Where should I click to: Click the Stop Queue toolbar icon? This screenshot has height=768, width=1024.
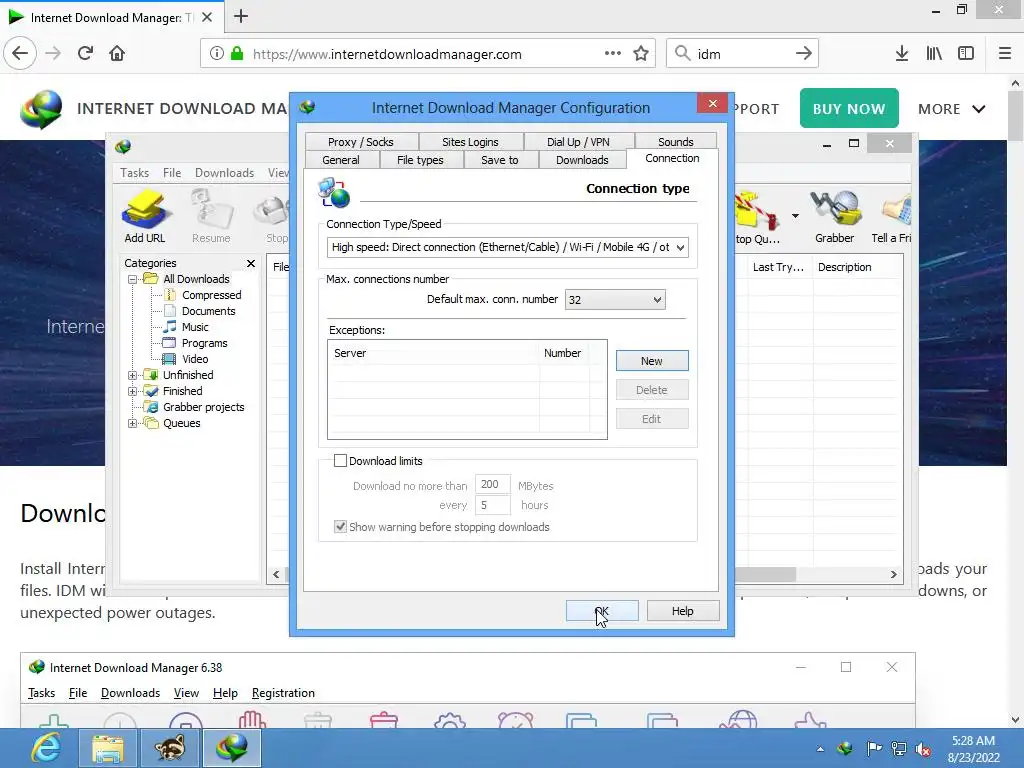click(x=757, y=216)
